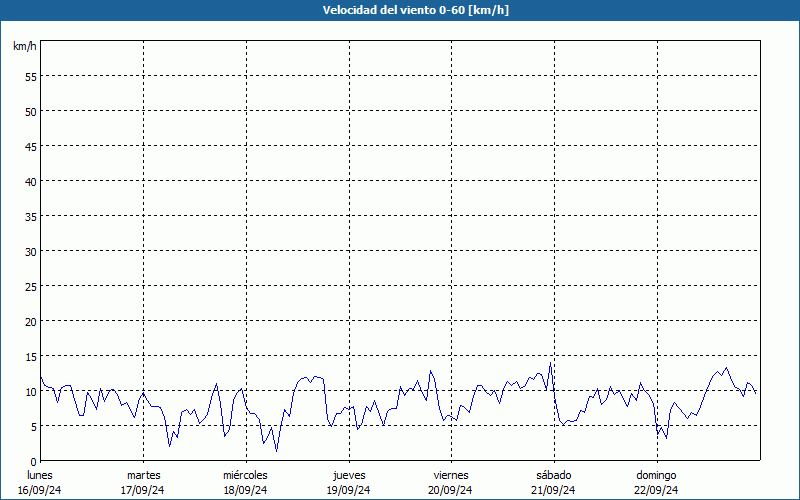Click the 10 value on the y-axis
The height and width of the screenshot is (500, 800).
(31, 392)
